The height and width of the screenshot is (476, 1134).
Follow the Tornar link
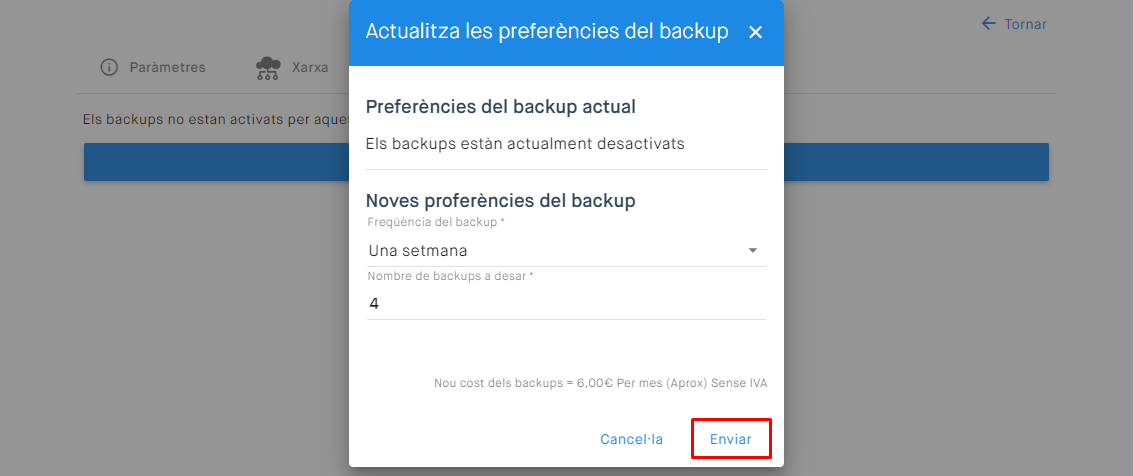click(x=1025, y=24)
